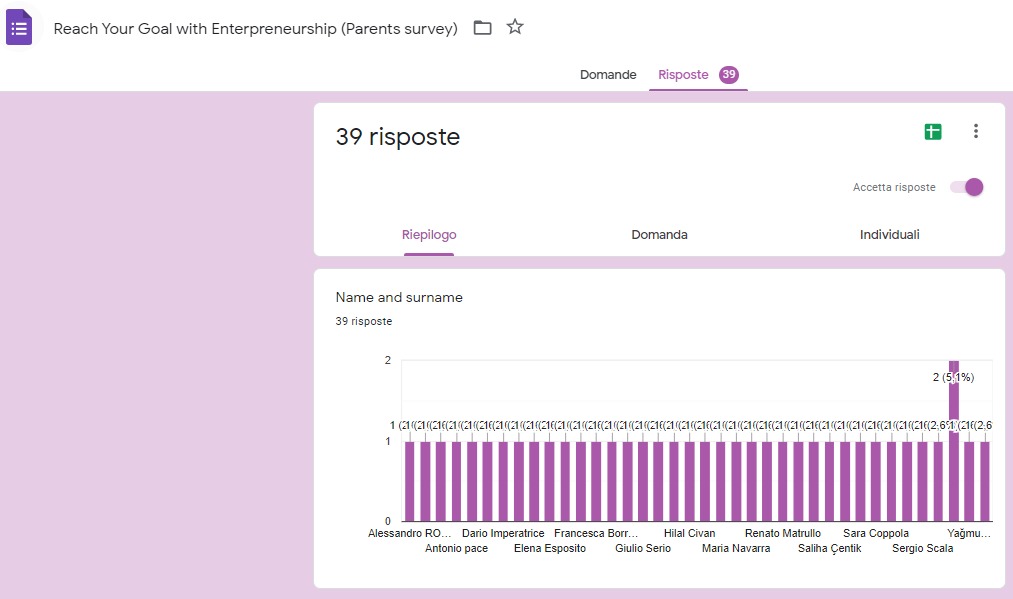Switch to the Domanda view
The image size is (1013, 599).
click(659, 235)
